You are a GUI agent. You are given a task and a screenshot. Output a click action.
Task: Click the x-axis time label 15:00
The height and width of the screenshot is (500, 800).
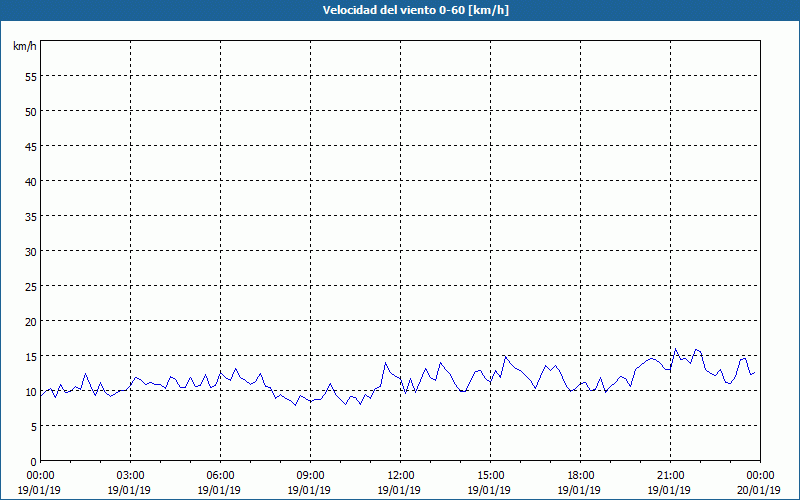click(491, 476)
